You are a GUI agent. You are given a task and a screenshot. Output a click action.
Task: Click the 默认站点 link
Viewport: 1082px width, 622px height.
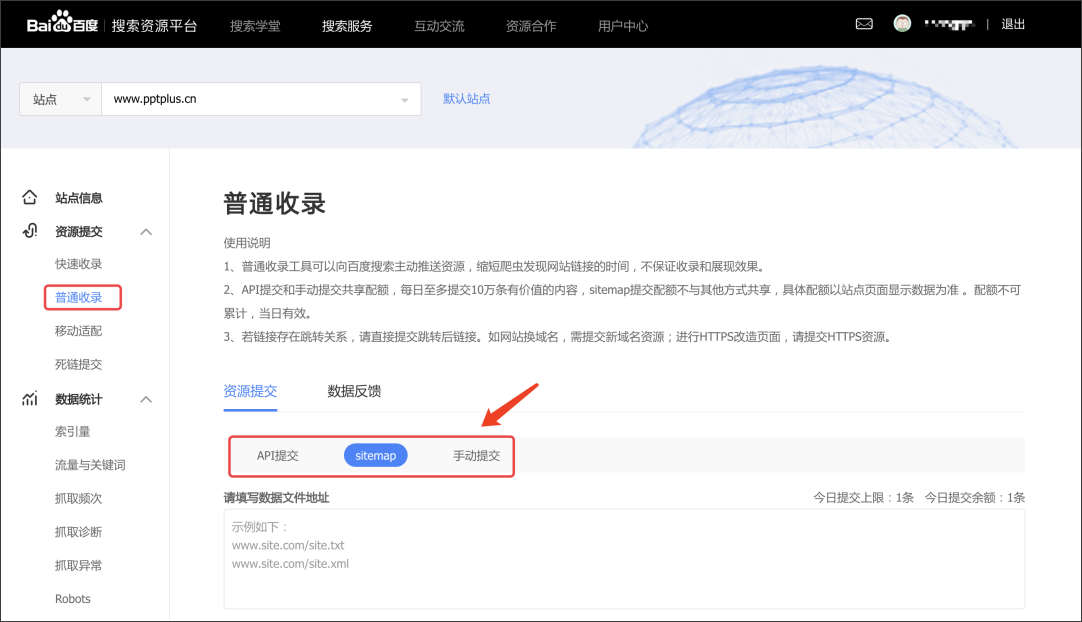[466, 99]
